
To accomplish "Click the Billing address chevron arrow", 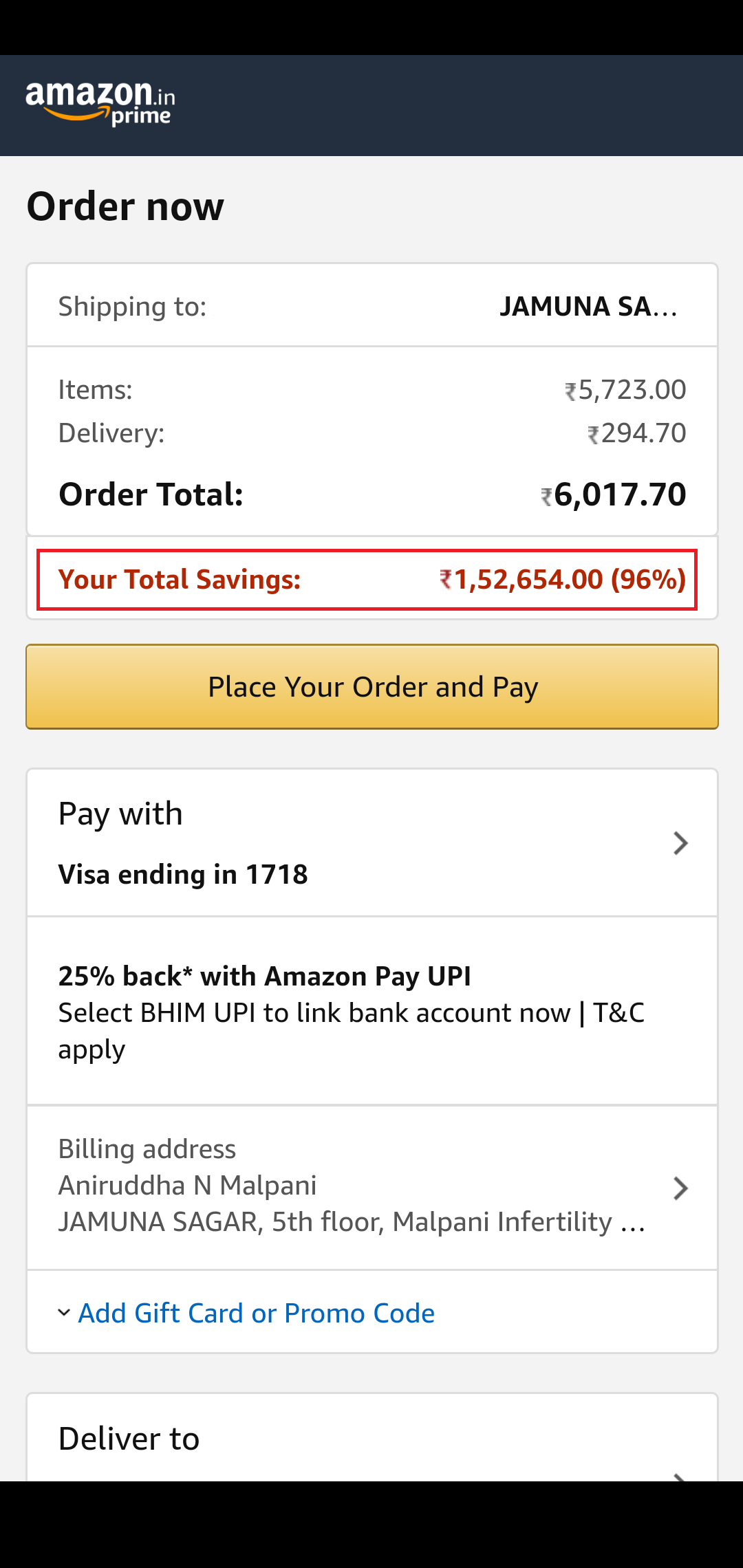I will tap(680, 1188).
